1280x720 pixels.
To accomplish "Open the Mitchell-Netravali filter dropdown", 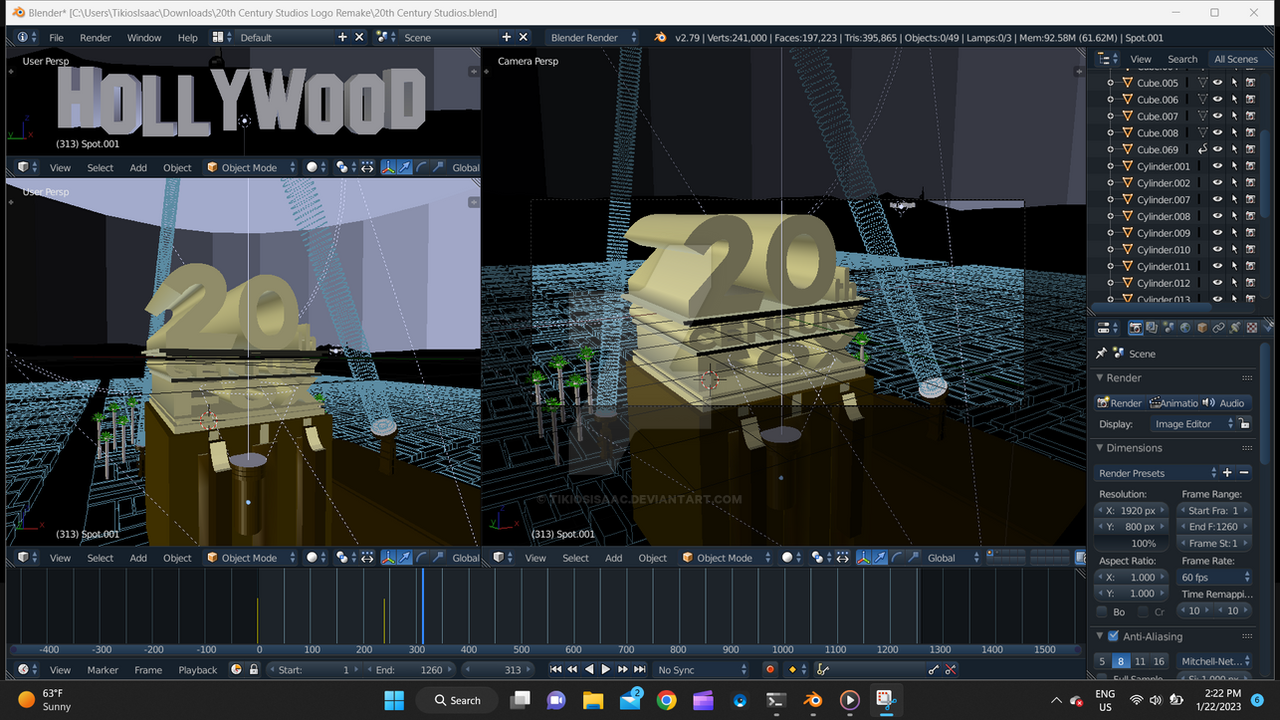I will tap(1214, 661).
